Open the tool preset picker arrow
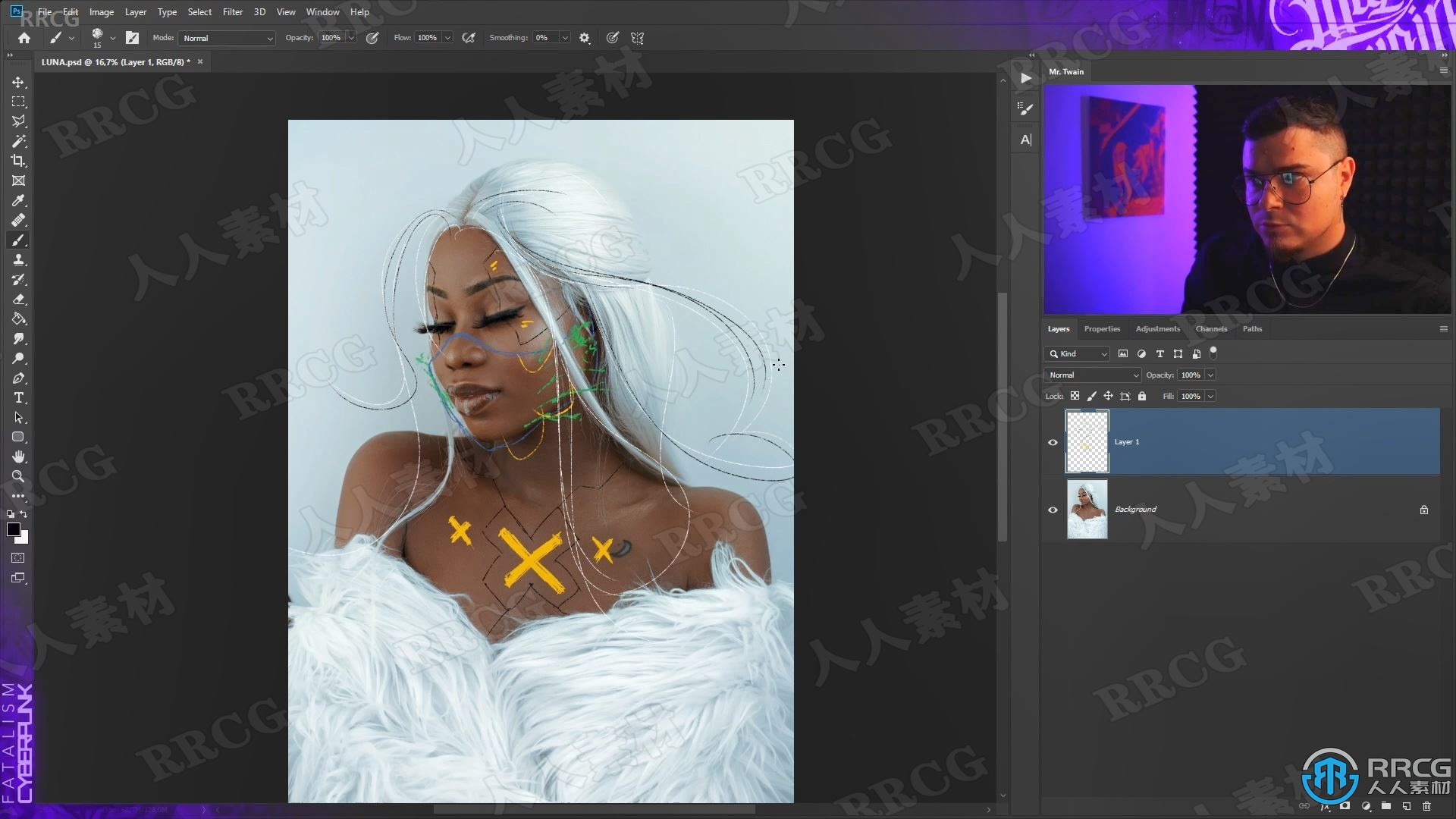The height and width of the screenshot is (819, 1456). point(72,38)
